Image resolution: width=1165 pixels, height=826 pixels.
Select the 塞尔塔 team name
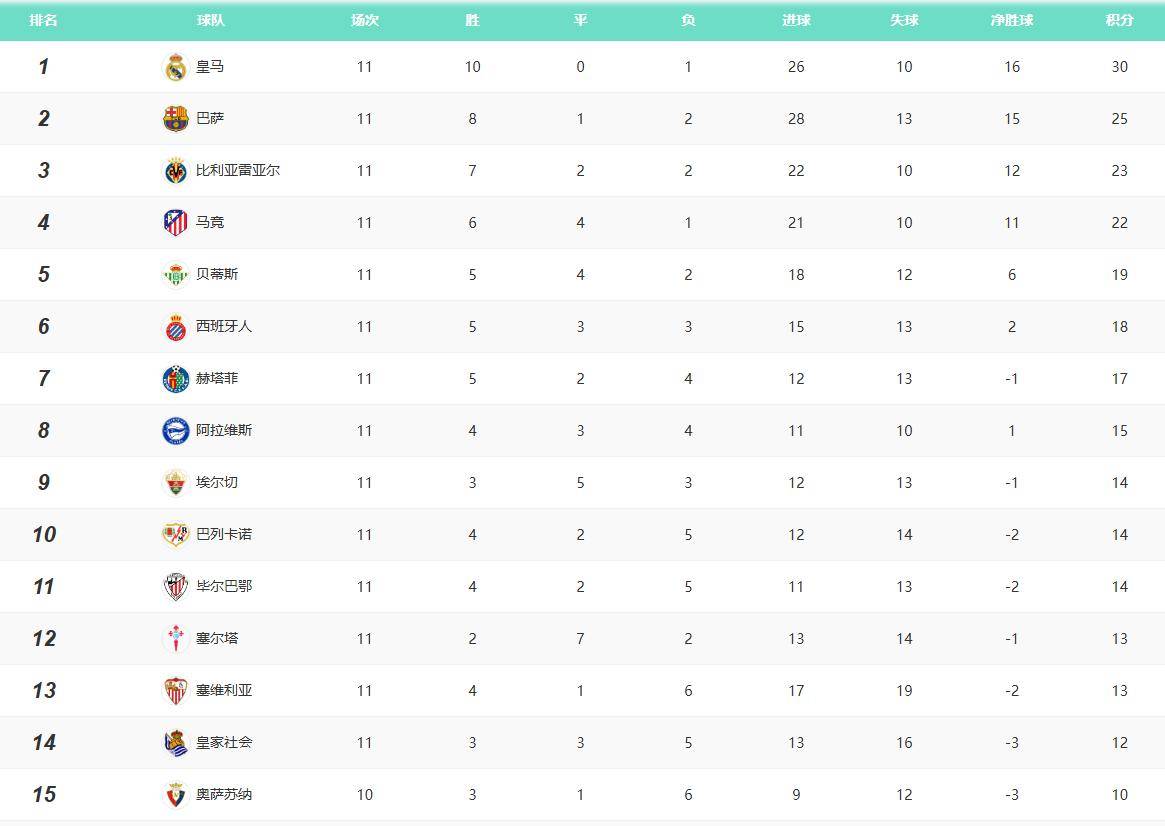point(217,638)
